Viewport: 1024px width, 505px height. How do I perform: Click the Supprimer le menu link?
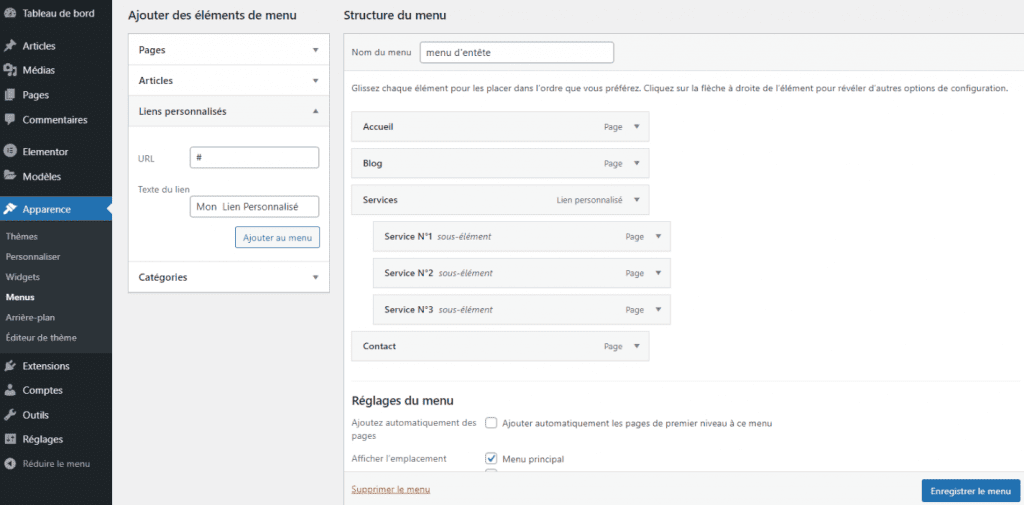[391, 489]
